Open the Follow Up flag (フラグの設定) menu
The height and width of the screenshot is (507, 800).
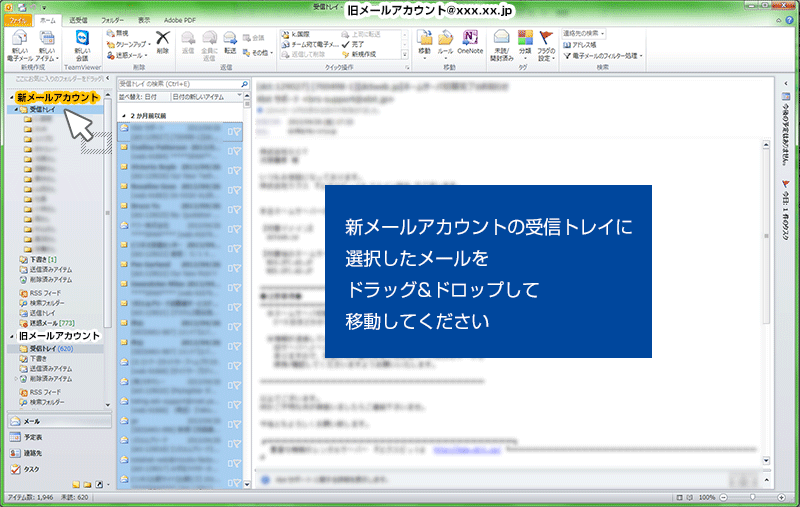[x=546, y=46]
